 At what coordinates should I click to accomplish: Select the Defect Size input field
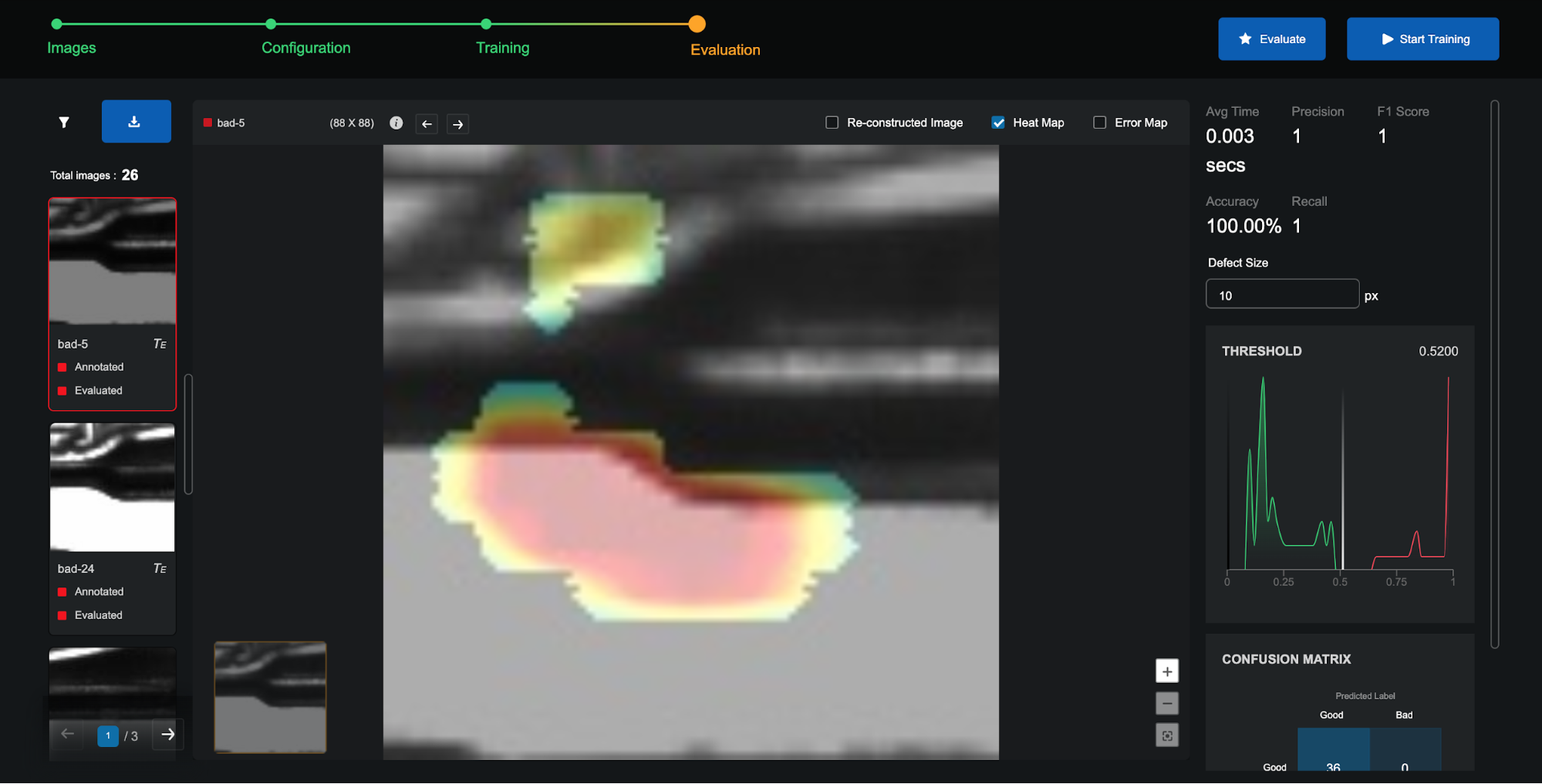(1282, 294)
